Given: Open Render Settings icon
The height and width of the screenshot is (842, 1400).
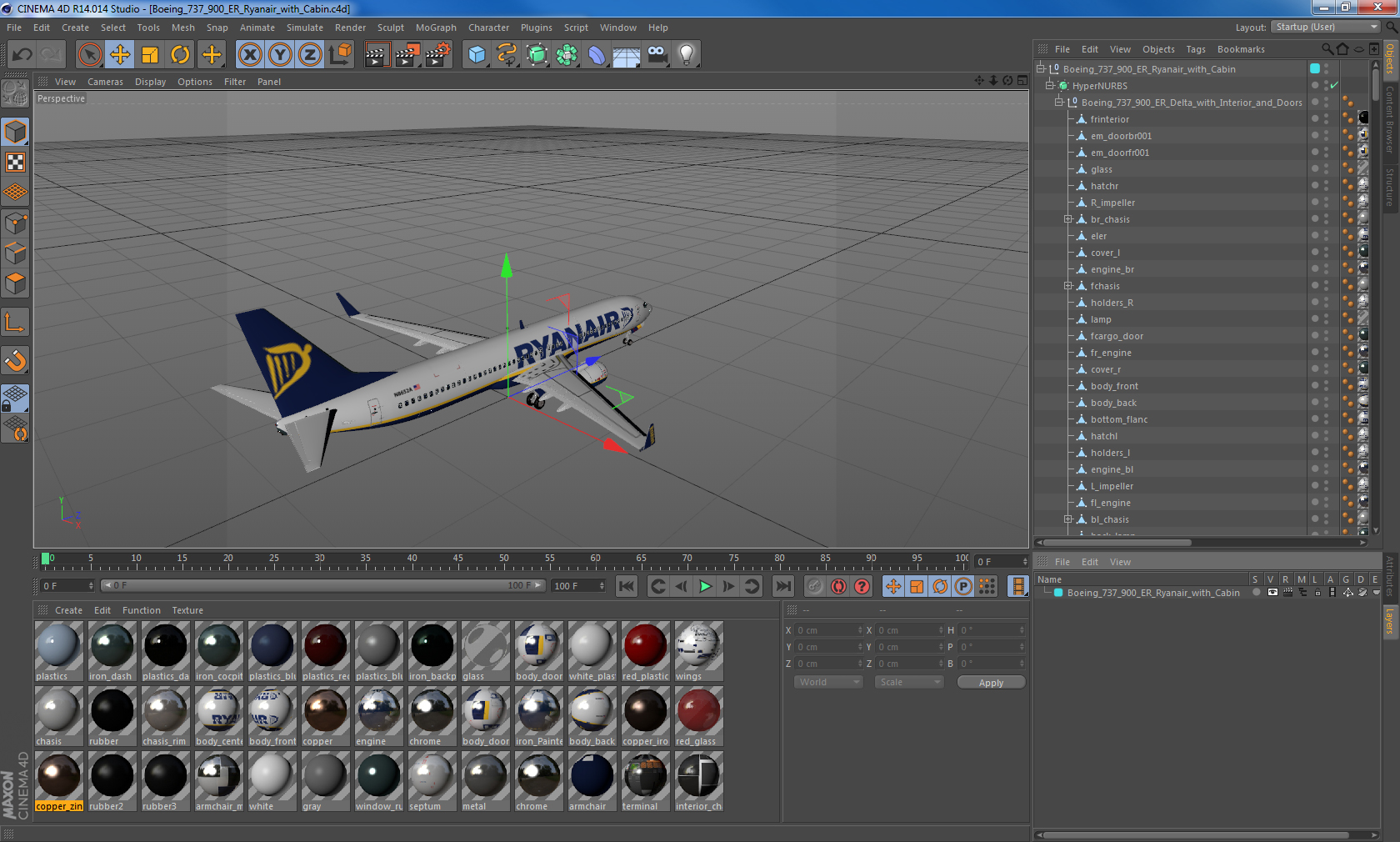Looking at the screenshot, I should click(437, 55).
